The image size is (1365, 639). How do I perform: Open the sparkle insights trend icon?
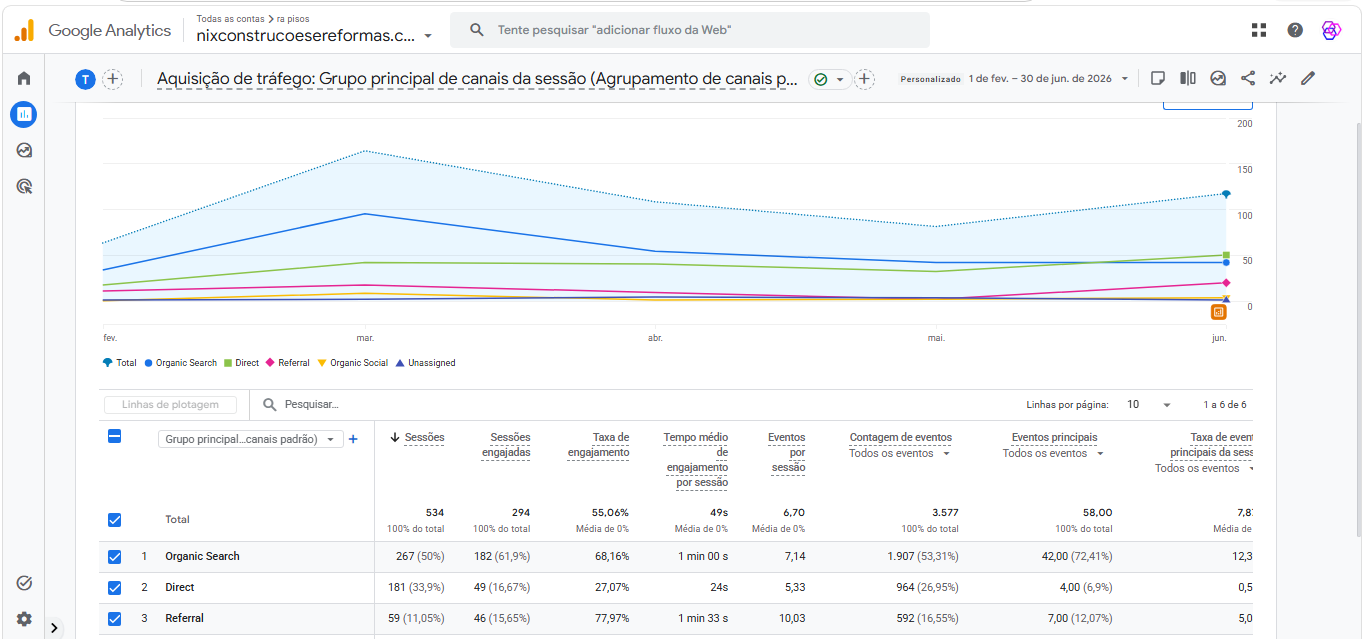tap(1278, 78)
